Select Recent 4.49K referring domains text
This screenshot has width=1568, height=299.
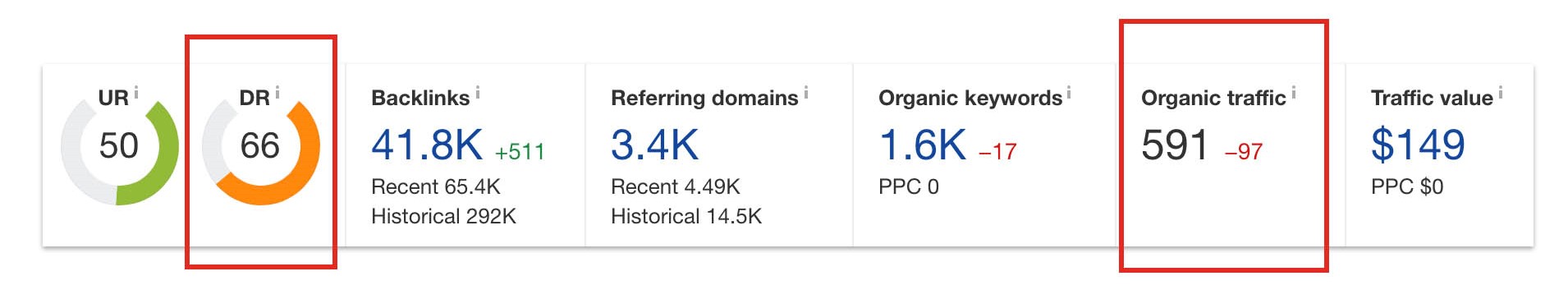point(675,186)
